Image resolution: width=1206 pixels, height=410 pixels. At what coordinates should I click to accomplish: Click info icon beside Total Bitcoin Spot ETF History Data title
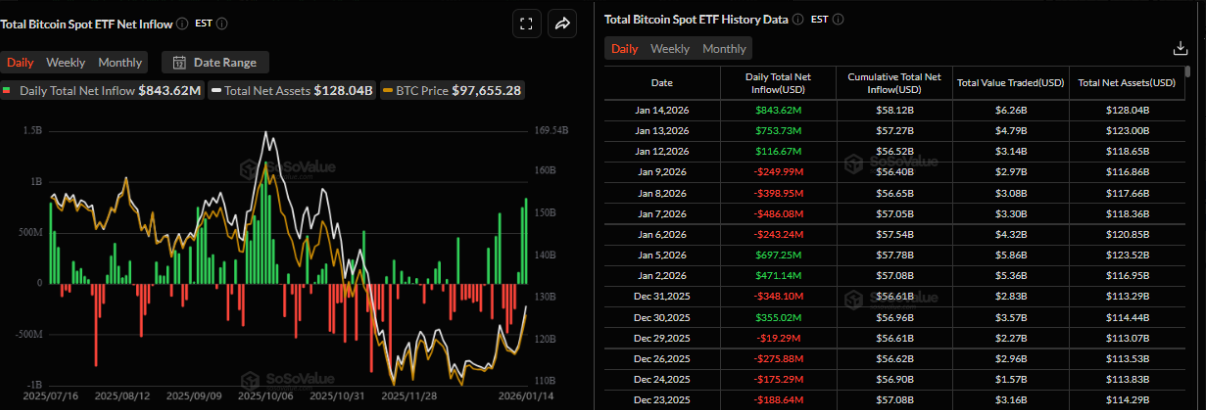coord(797,19)
